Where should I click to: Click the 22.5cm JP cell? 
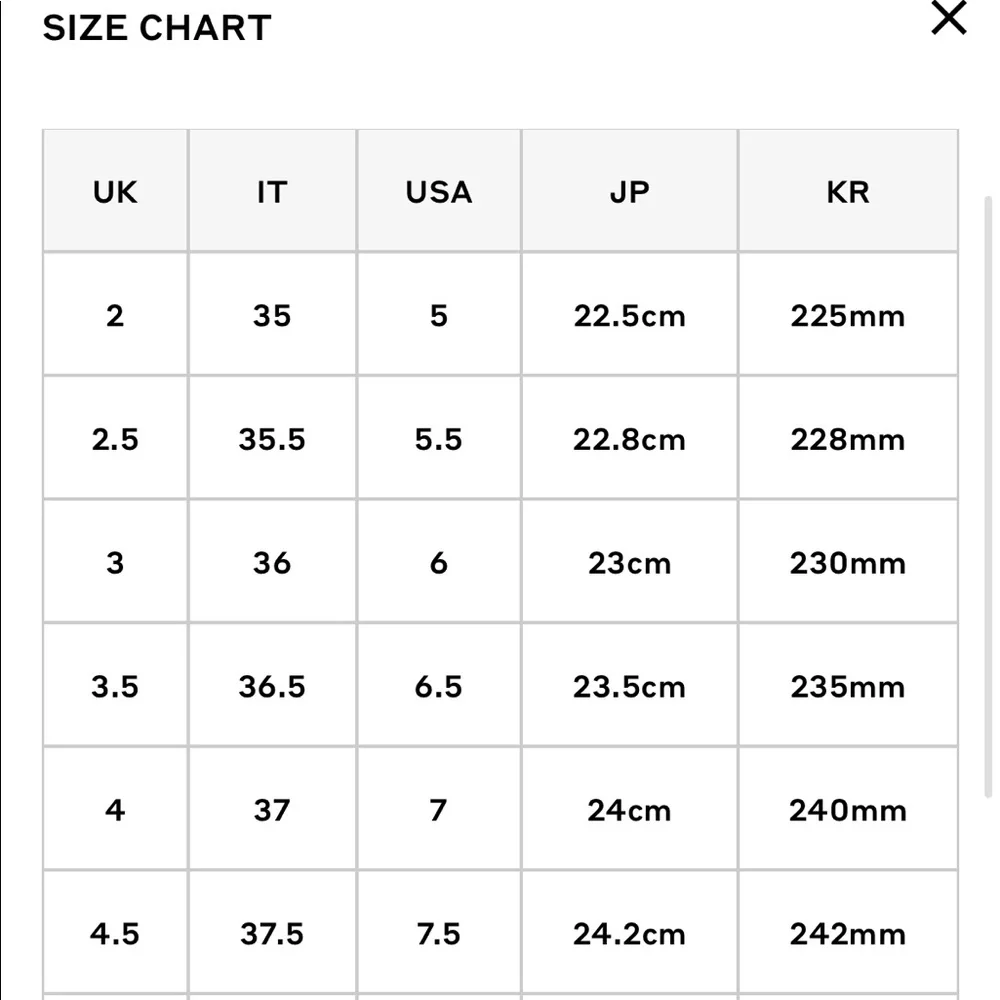coord(629,316)
